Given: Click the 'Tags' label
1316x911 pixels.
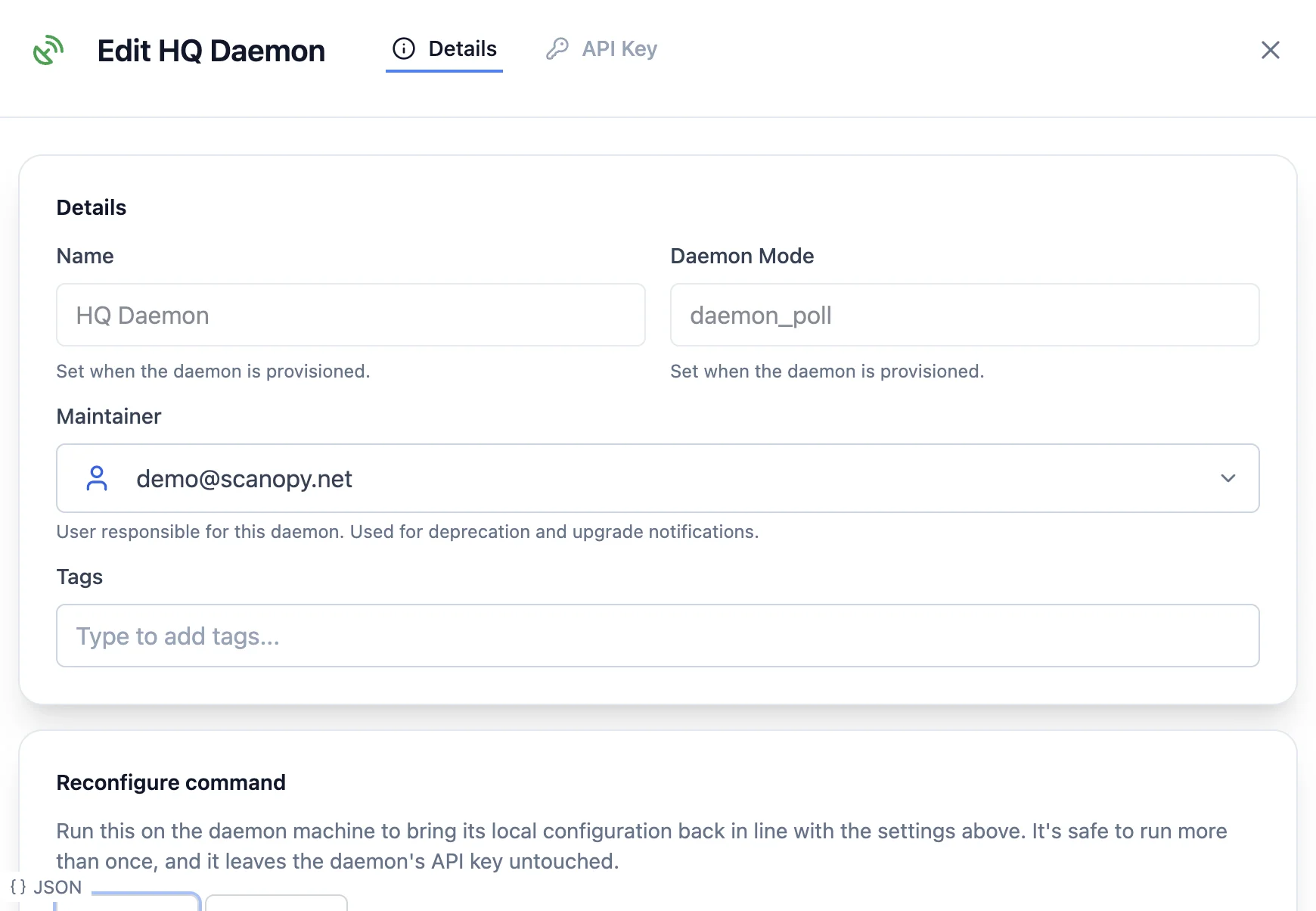Looking at the screenshot, I should (79, 577).
